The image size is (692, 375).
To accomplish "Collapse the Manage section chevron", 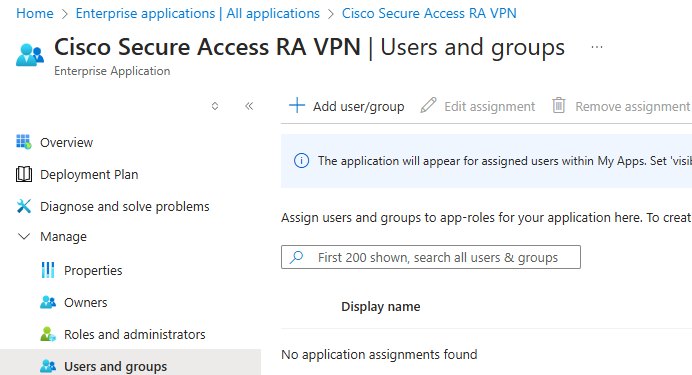I will (x=24, y=236).
